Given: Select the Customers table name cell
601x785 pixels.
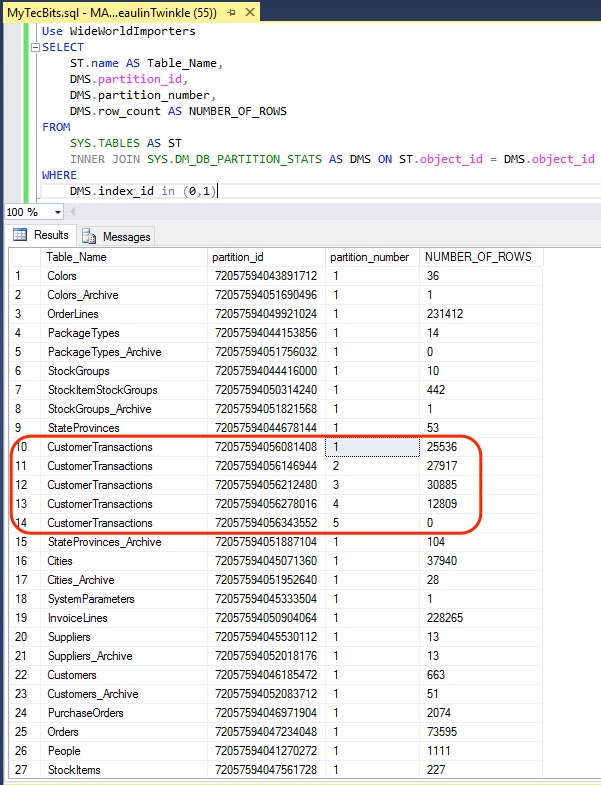Looking at the screenshot, I should [x=124, y=675].
